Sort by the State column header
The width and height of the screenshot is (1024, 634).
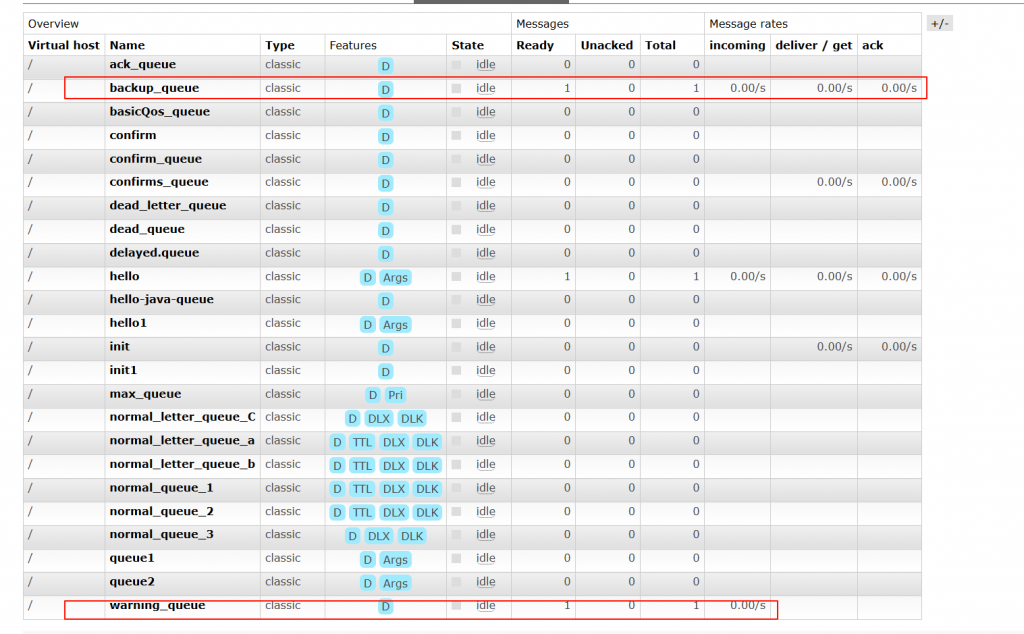pos(468,45)
